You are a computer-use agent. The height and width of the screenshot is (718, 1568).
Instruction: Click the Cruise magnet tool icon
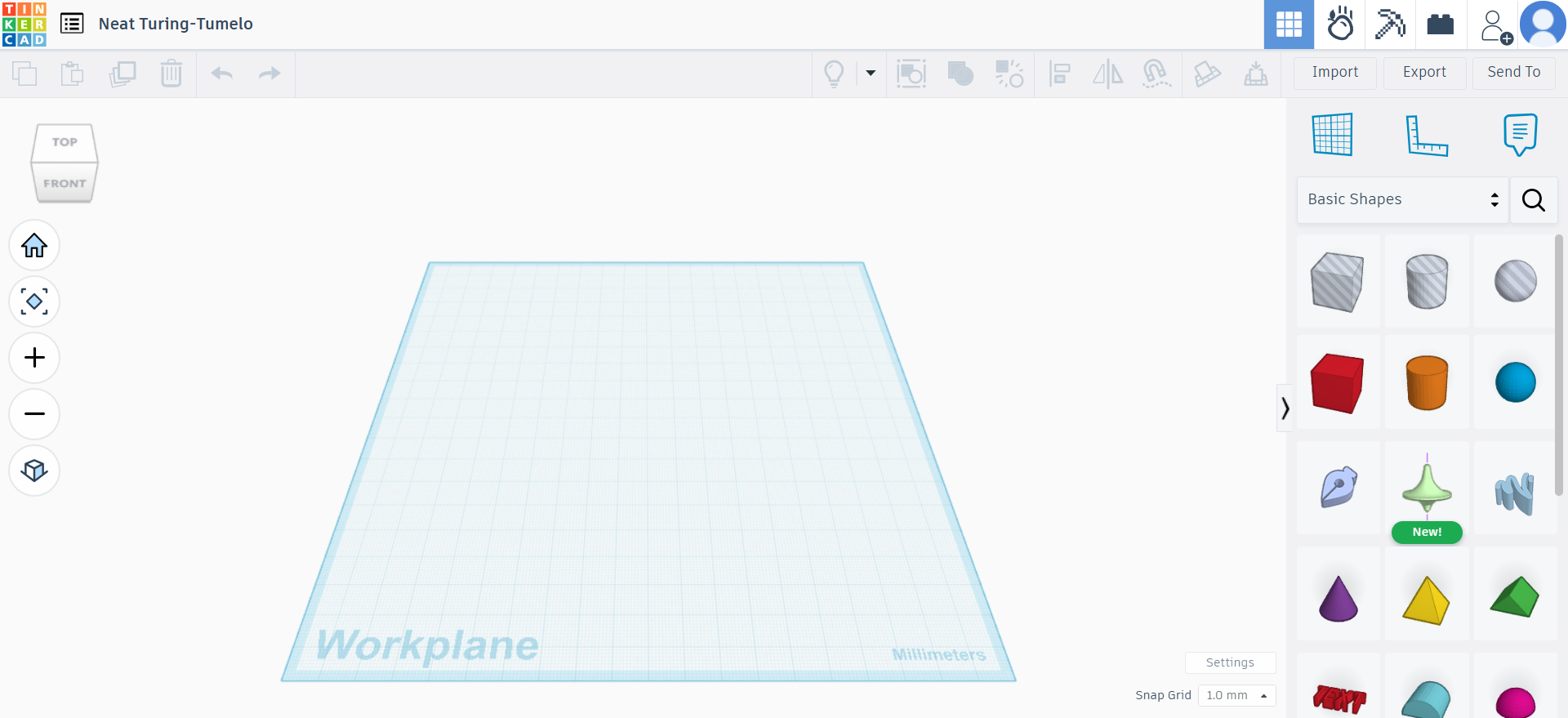point(1156,74)
